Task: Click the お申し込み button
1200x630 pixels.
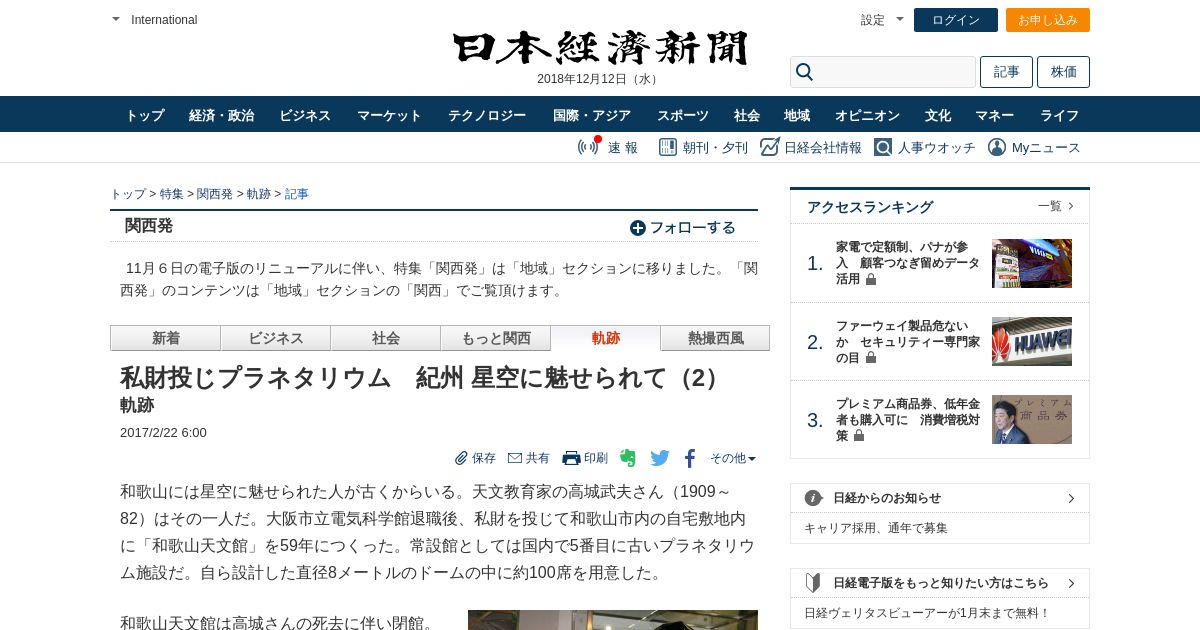Action: [x=1048, y=20]
